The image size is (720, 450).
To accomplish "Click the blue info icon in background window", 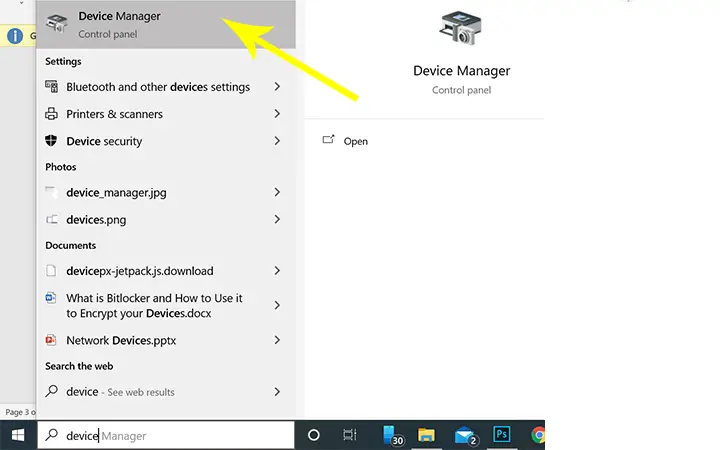I will coord(15,36).
